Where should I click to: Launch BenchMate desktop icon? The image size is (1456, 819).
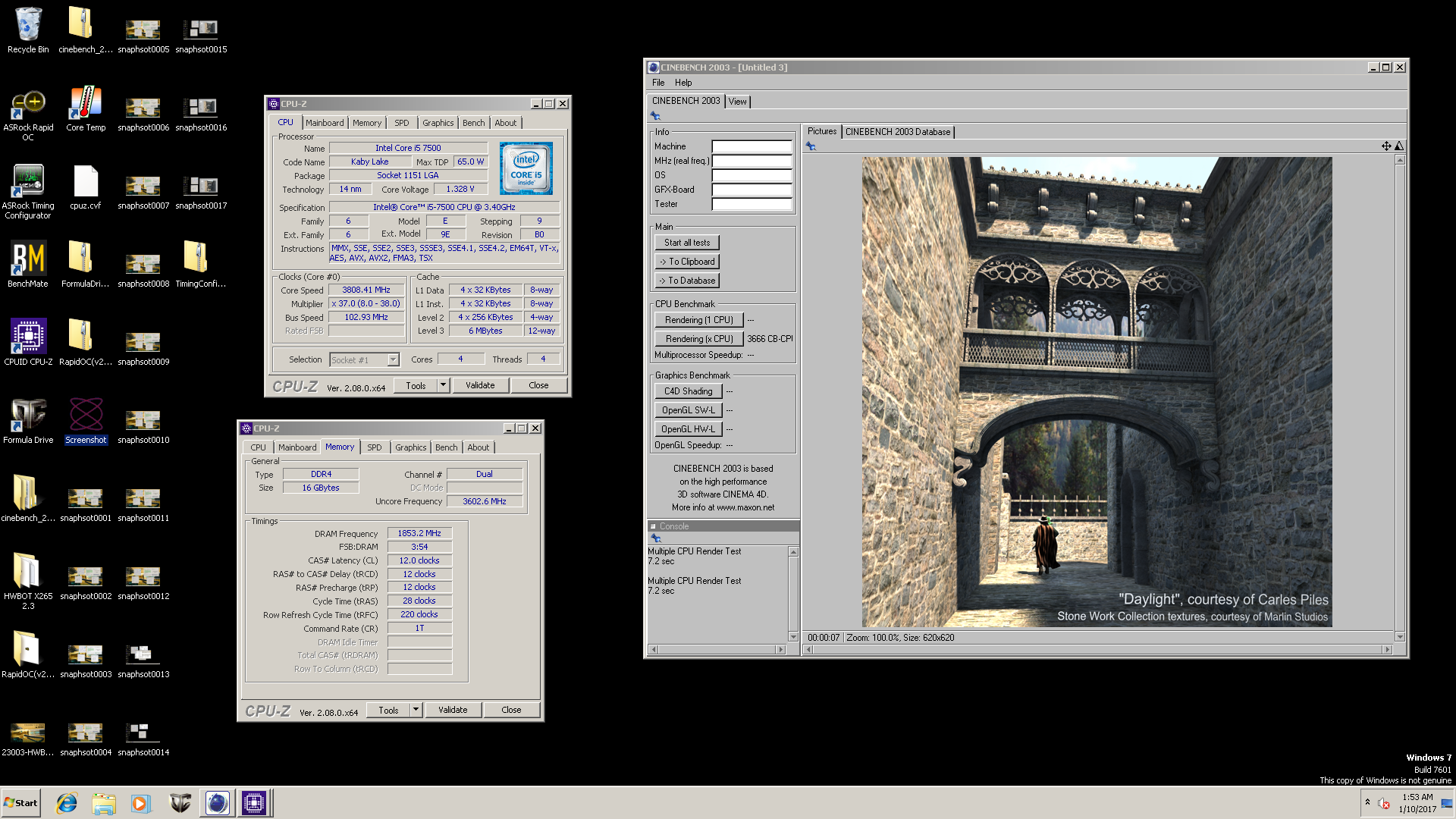pos(28,265)
